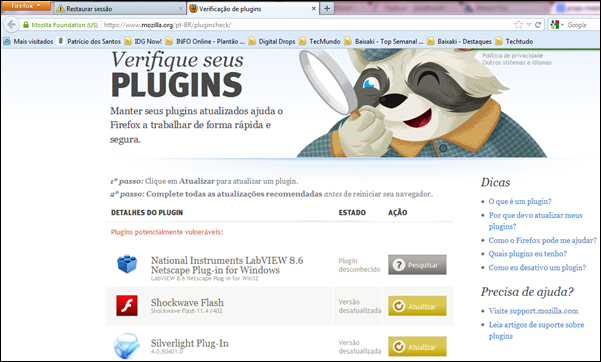Click the Outros sistemas e idiomas link

[x=517, y=63]
